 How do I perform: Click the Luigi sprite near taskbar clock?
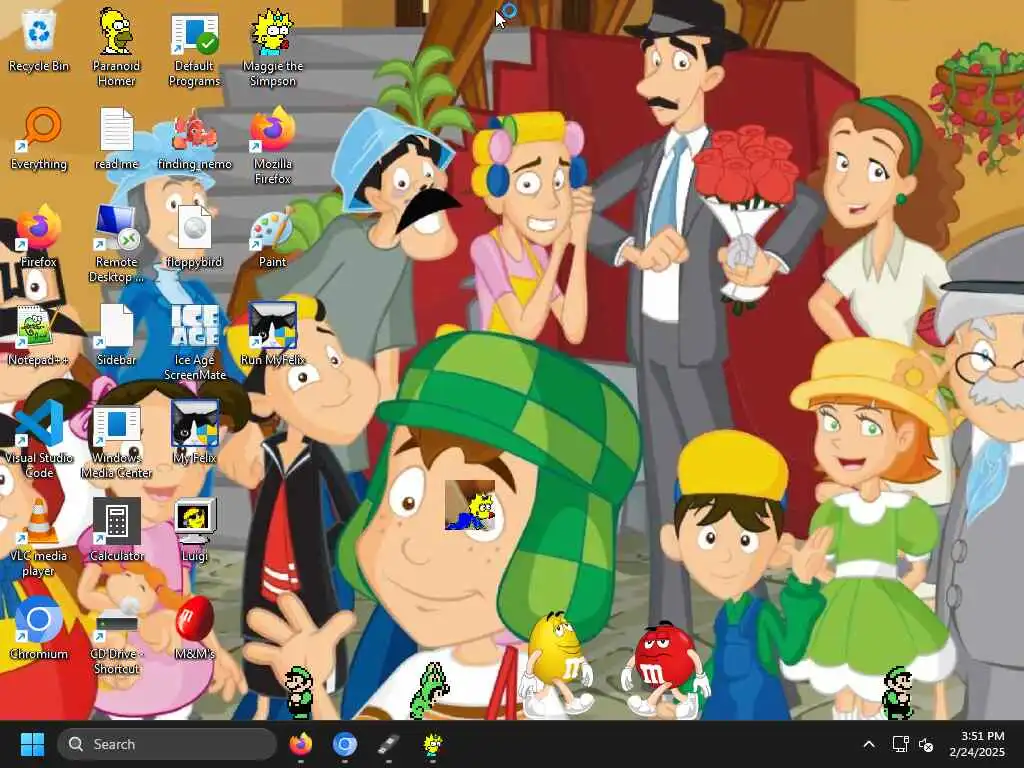point(897,693)
